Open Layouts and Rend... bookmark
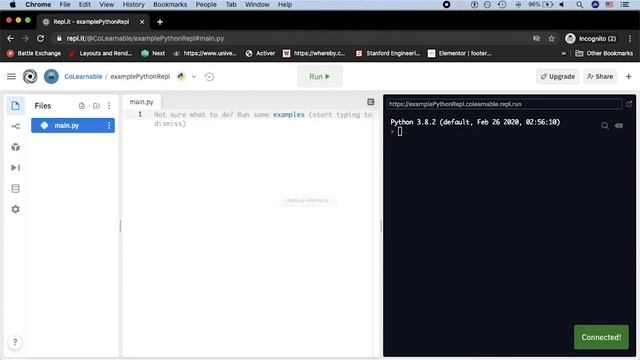640x360 pixels. pyautogui.click(x=100, y=53)
